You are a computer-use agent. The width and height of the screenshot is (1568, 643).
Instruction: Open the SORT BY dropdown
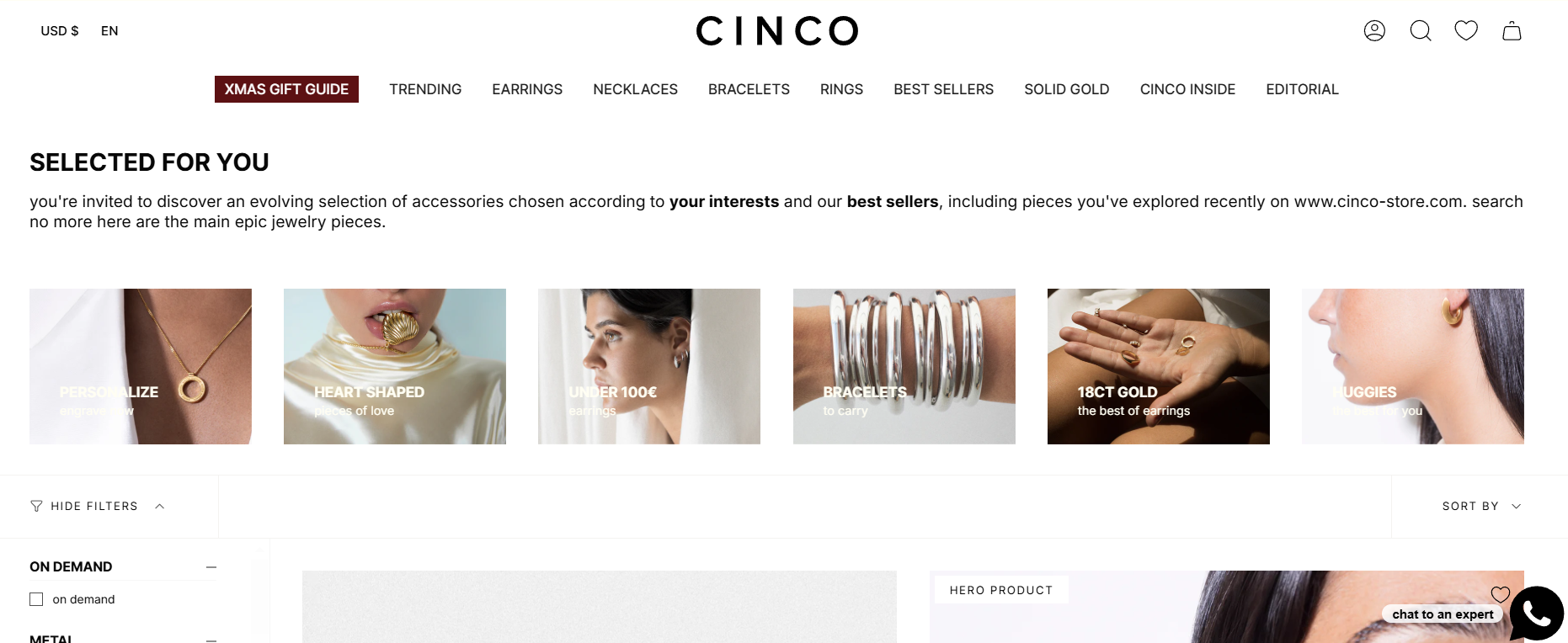[1480, 506]
